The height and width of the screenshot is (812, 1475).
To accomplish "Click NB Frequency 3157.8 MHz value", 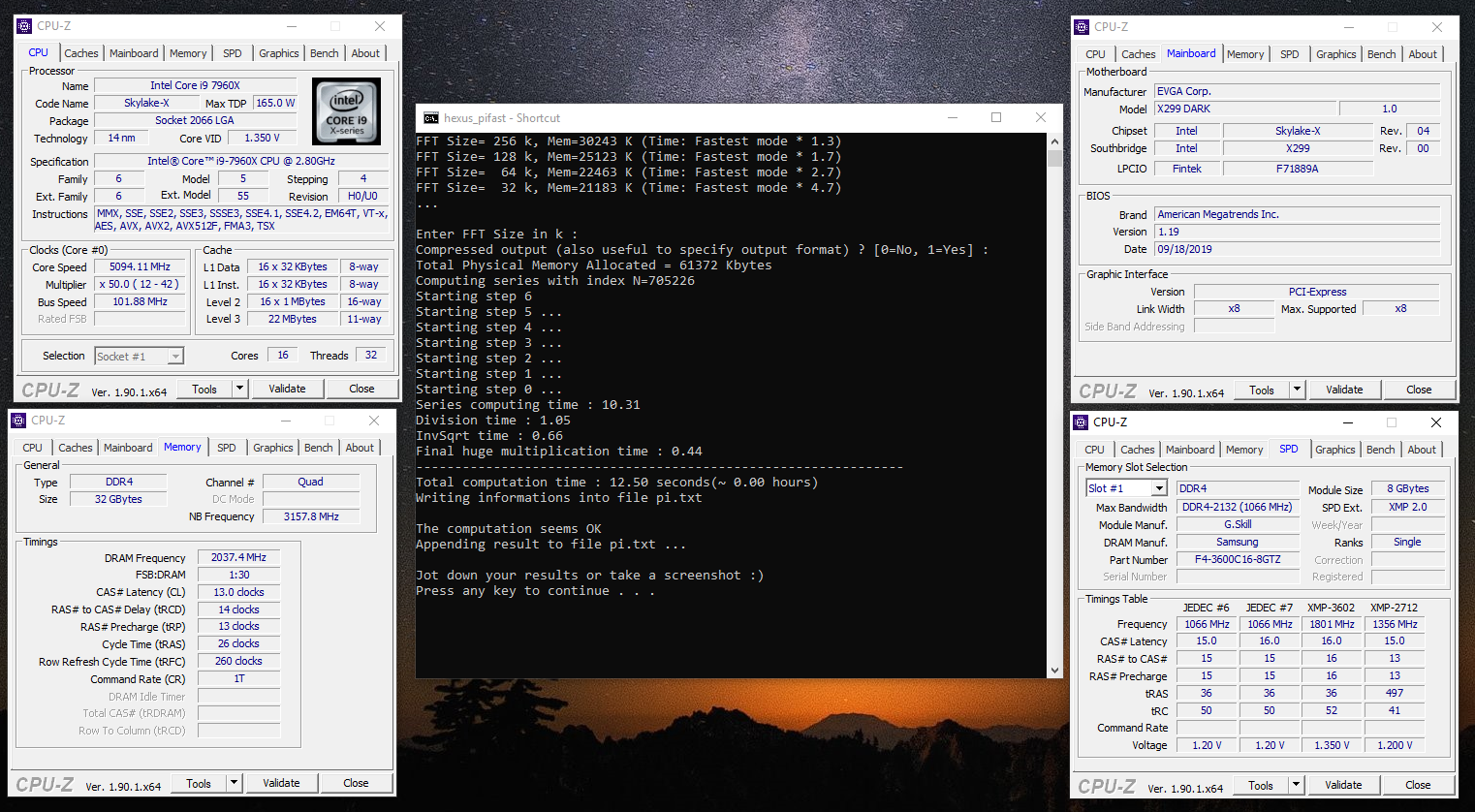I will tap(311, 516).
